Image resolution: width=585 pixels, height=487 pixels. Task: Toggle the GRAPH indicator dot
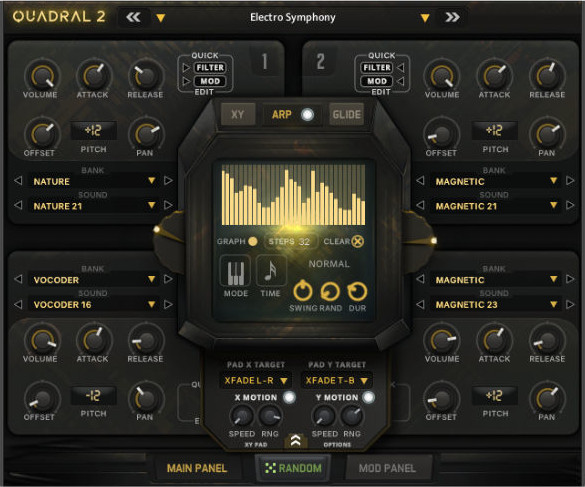[x=253, y=241]
